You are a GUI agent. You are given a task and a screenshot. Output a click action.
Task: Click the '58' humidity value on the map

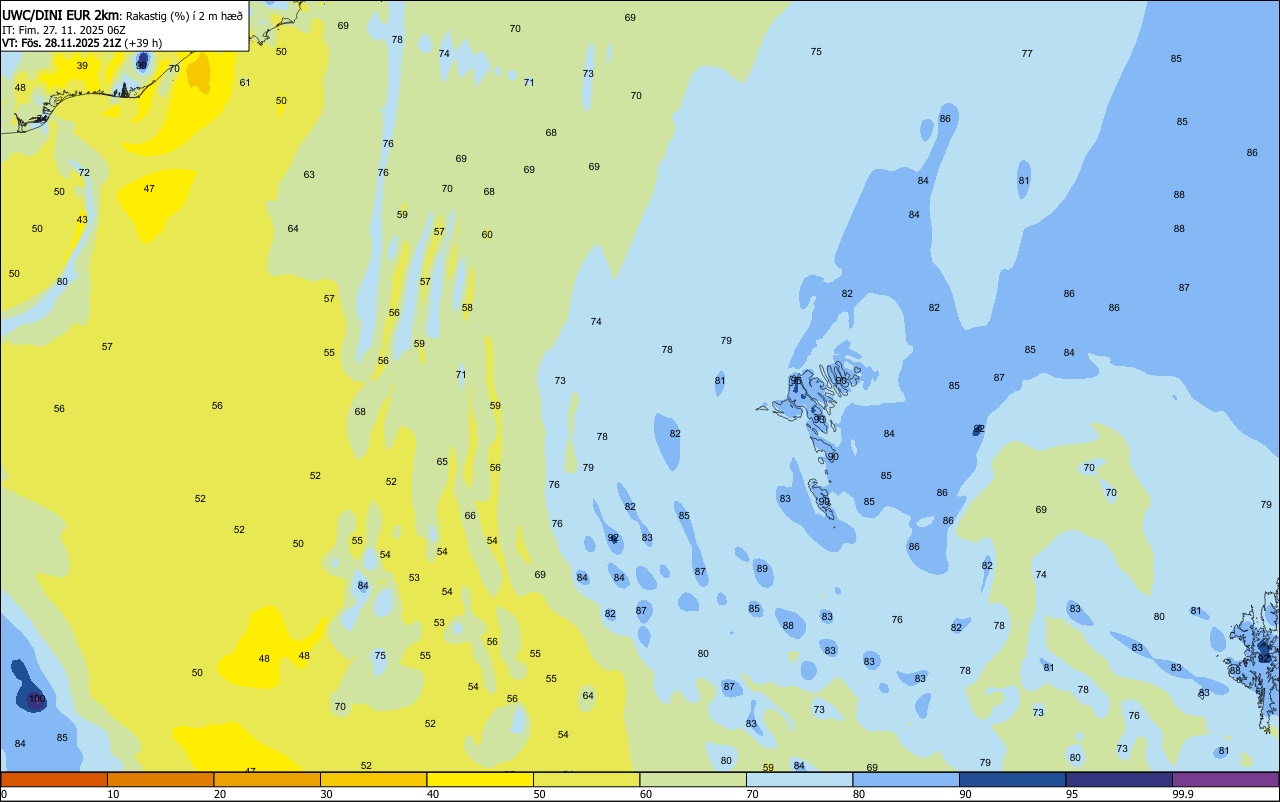pyautogui.click(x=467, y=308)
